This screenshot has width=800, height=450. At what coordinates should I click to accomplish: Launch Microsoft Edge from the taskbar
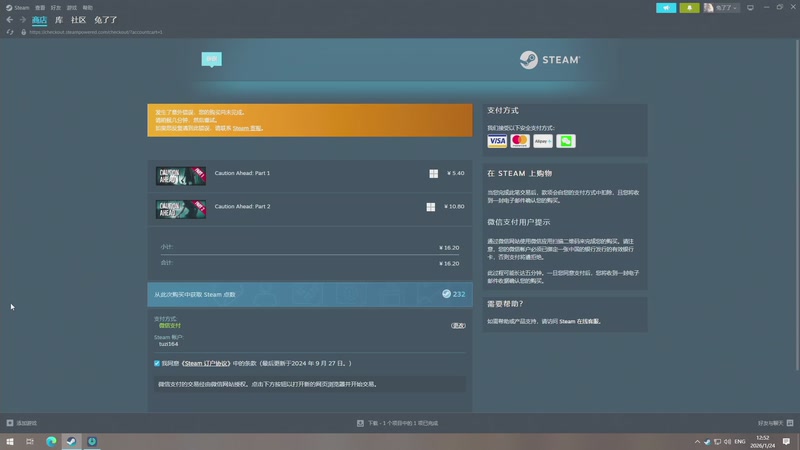(x=51, y=441)
